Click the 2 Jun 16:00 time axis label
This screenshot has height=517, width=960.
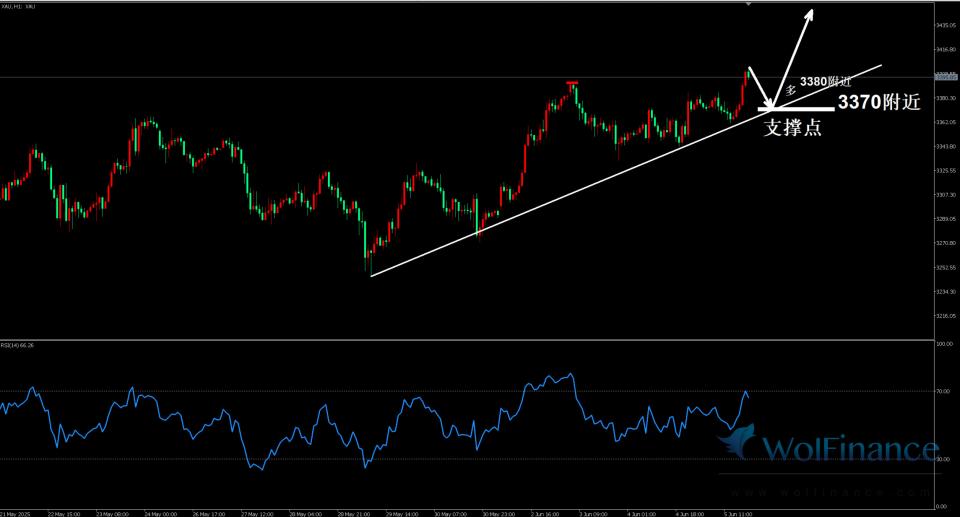[x=545, y=513]
